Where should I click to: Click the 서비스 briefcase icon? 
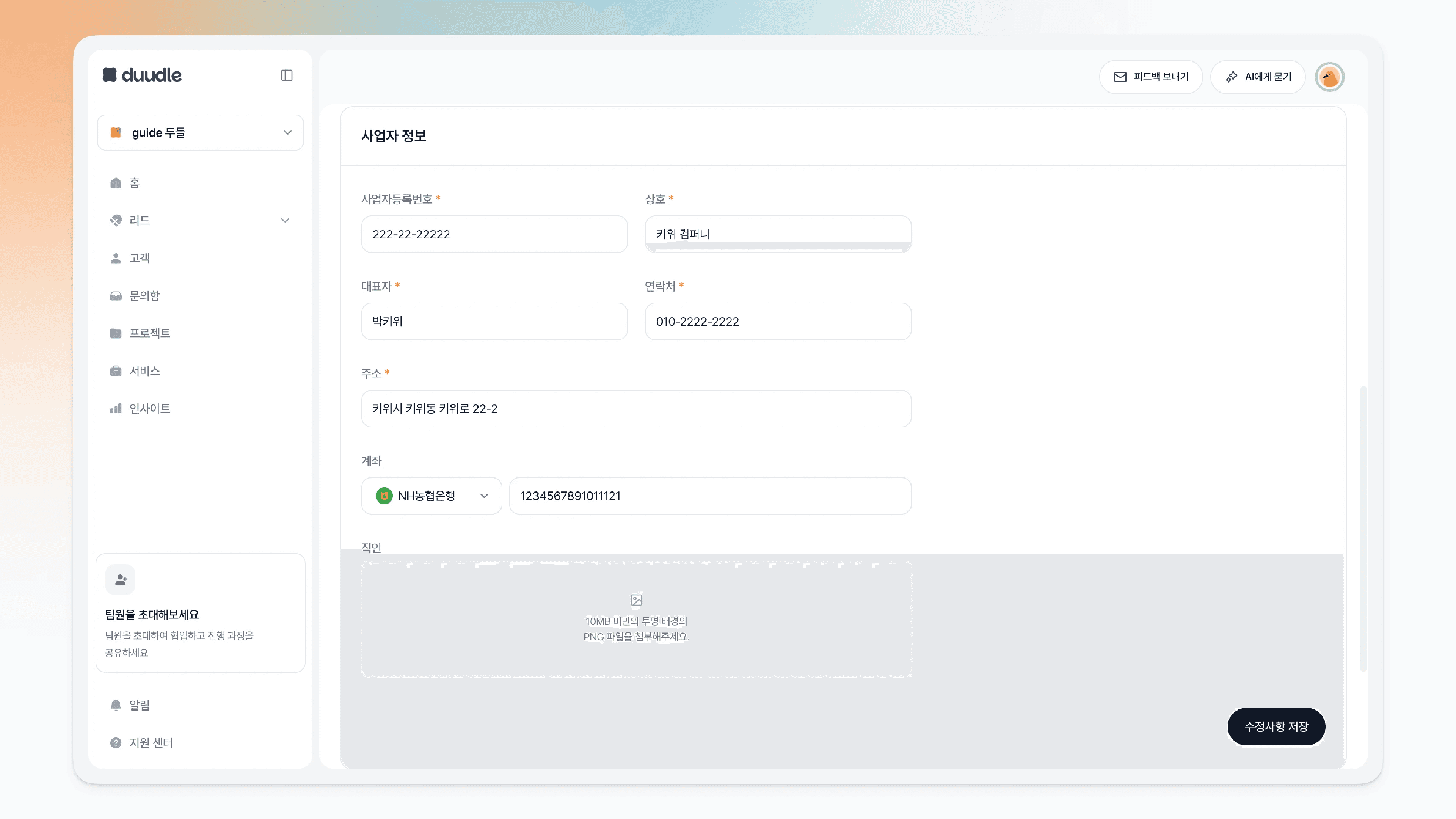pyautogui.click(x=116, y=371)
